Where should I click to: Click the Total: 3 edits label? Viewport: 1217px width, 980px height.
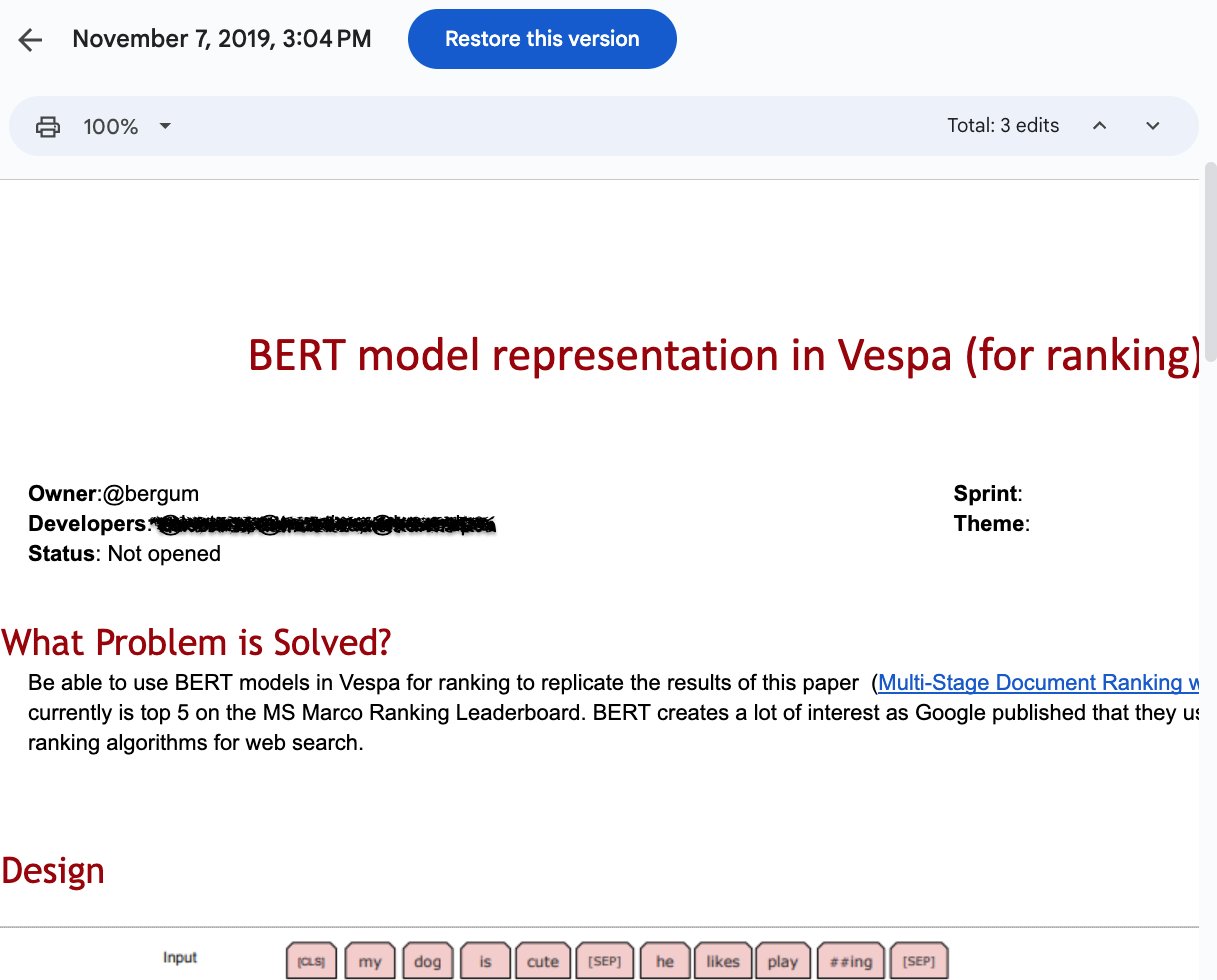[x=1003, y=126]
